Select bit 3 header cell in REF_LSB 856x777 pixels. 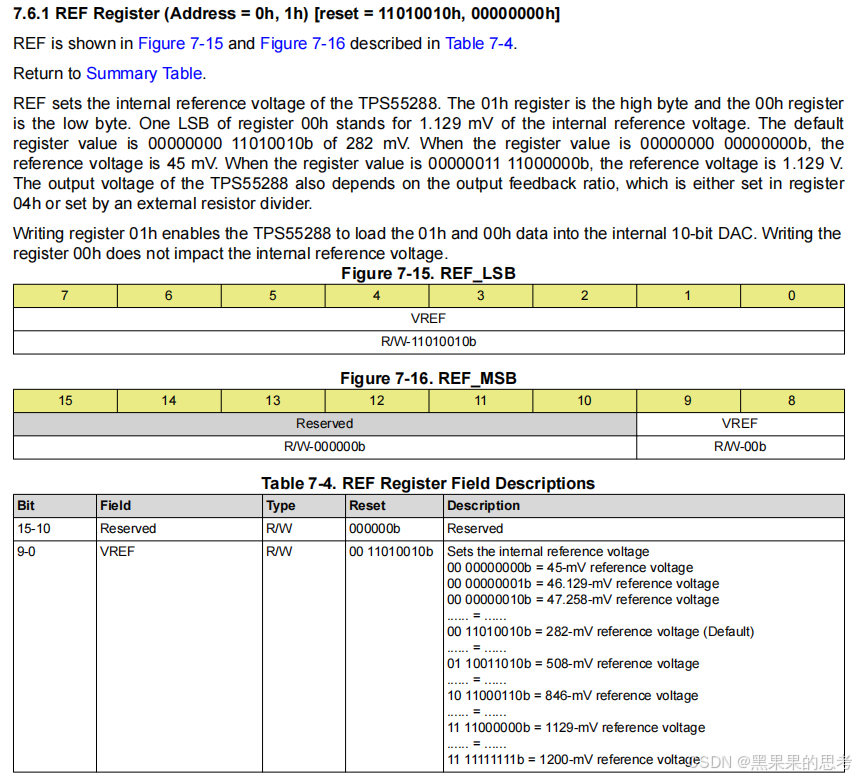click(480, 295)
